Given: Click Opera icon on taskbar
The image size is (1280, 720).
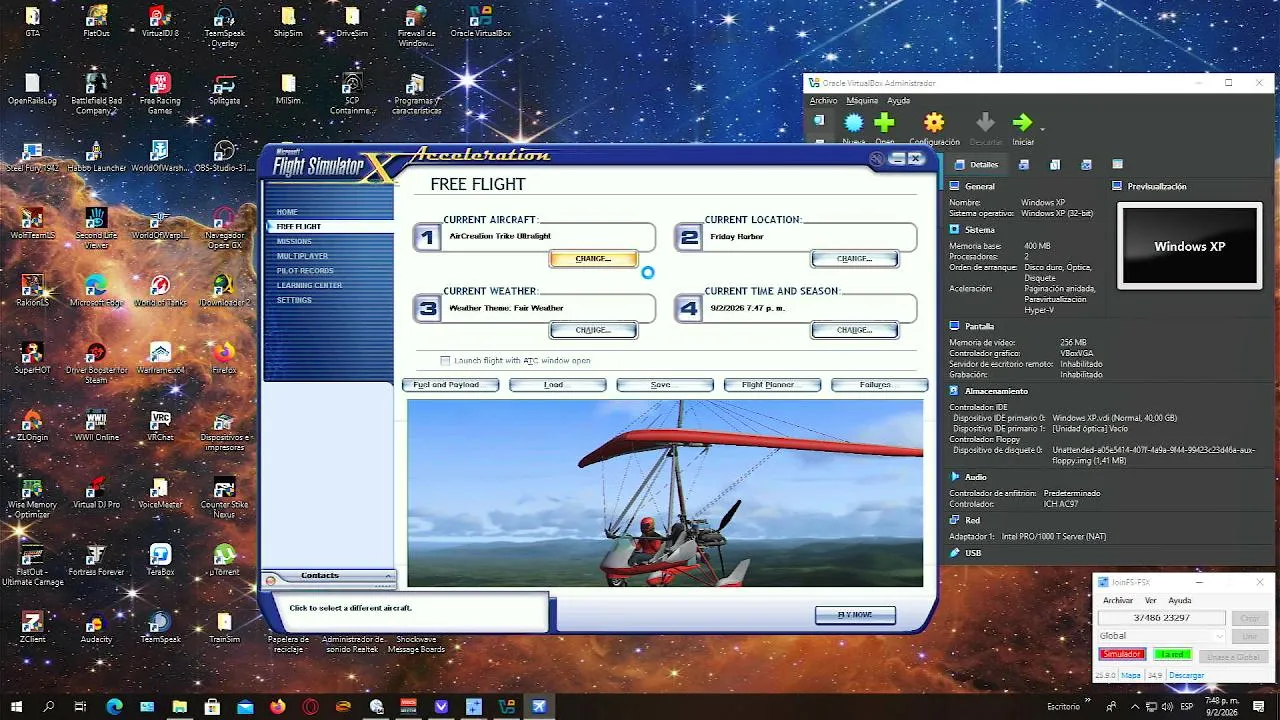Looking at the screenshot, I should [x=310, y=706].
